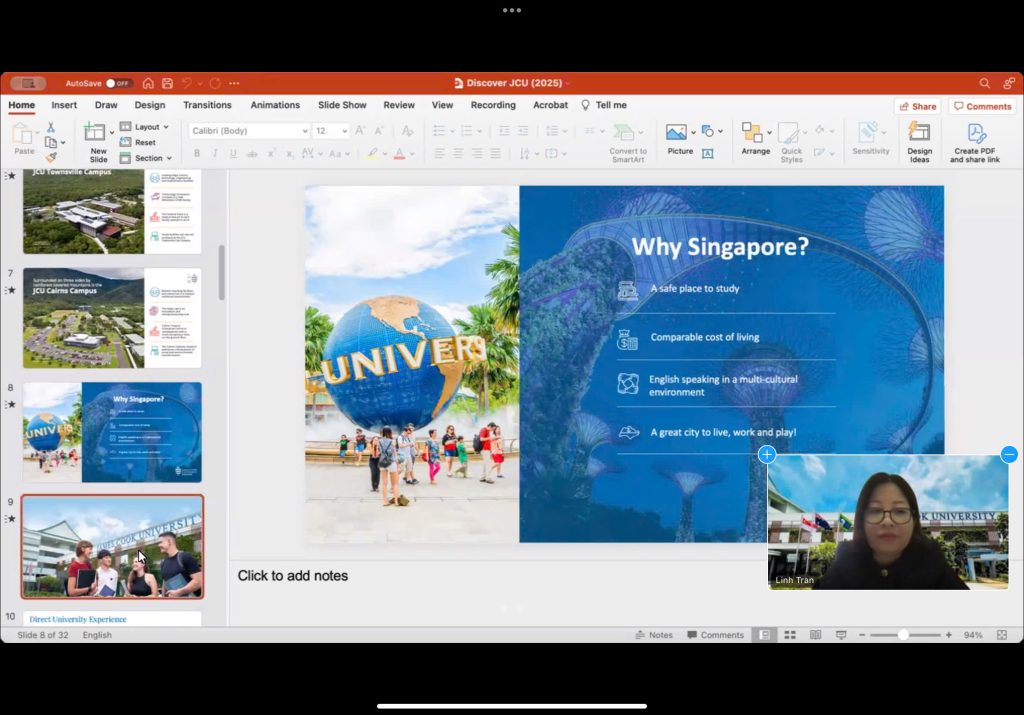This screenshot has height=715, width=1024.
Task: Click the Share button
Action: [x=918, y=106]
